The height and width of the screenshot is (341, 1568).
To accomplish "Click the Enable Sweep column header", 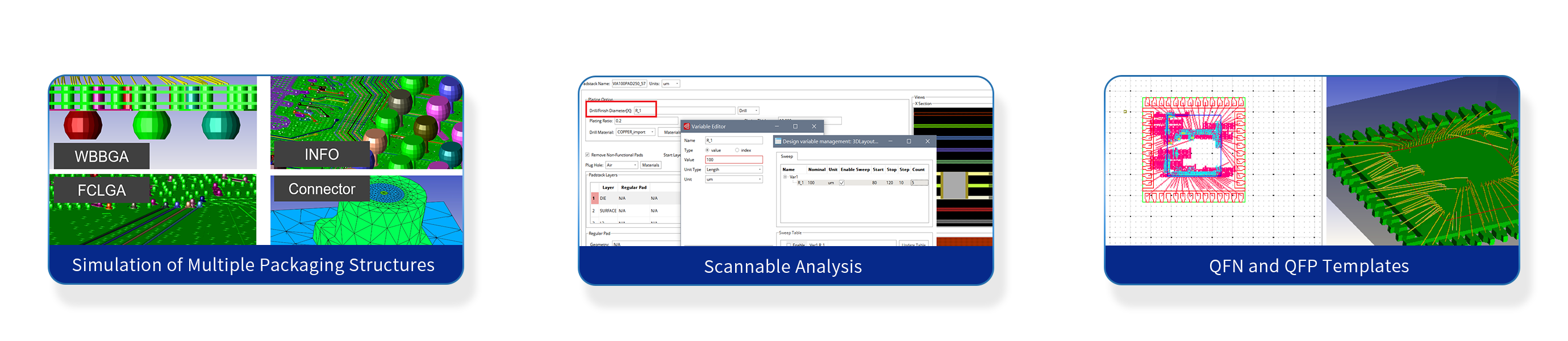I will pyautogui.click(x=855, y=170).
